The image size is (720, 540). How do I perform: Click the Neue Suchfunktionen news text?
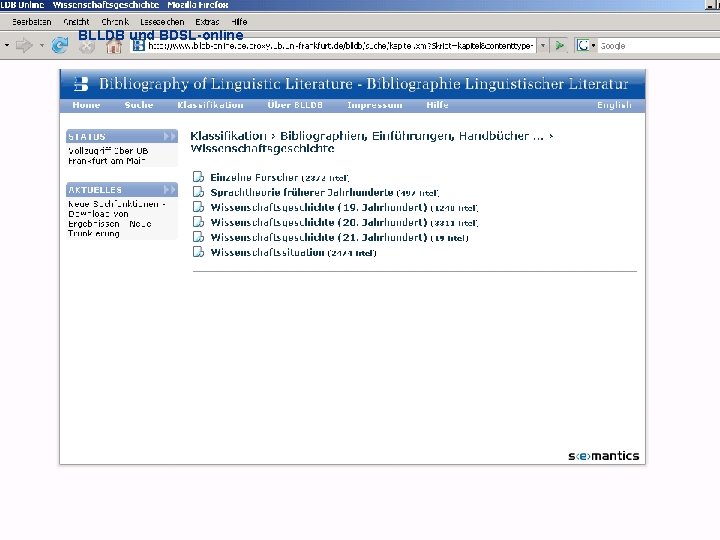point(116,219)
